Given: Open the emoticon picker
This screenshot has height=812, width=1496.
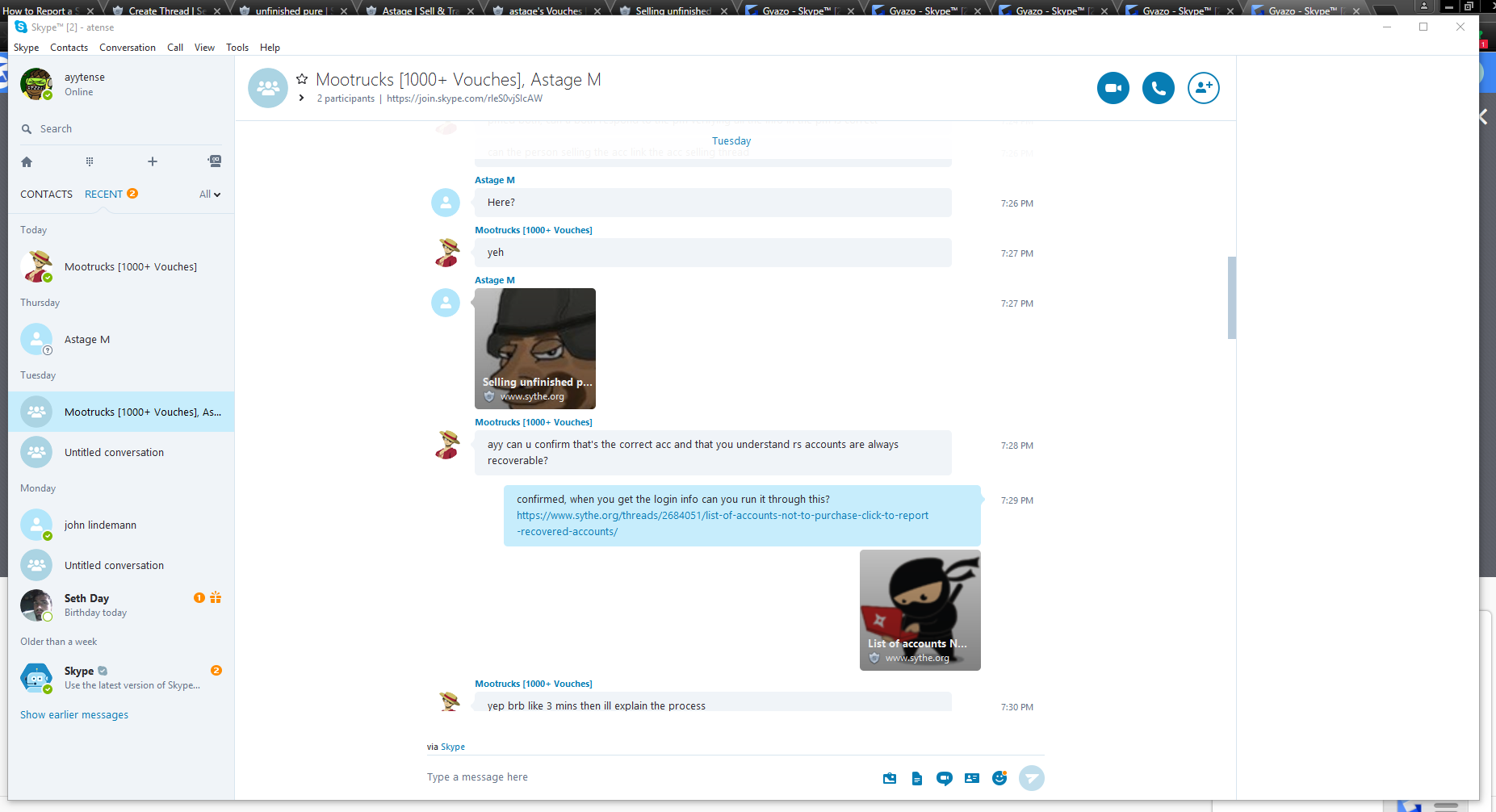Looking at the screenshot, I should pos(999,778).
